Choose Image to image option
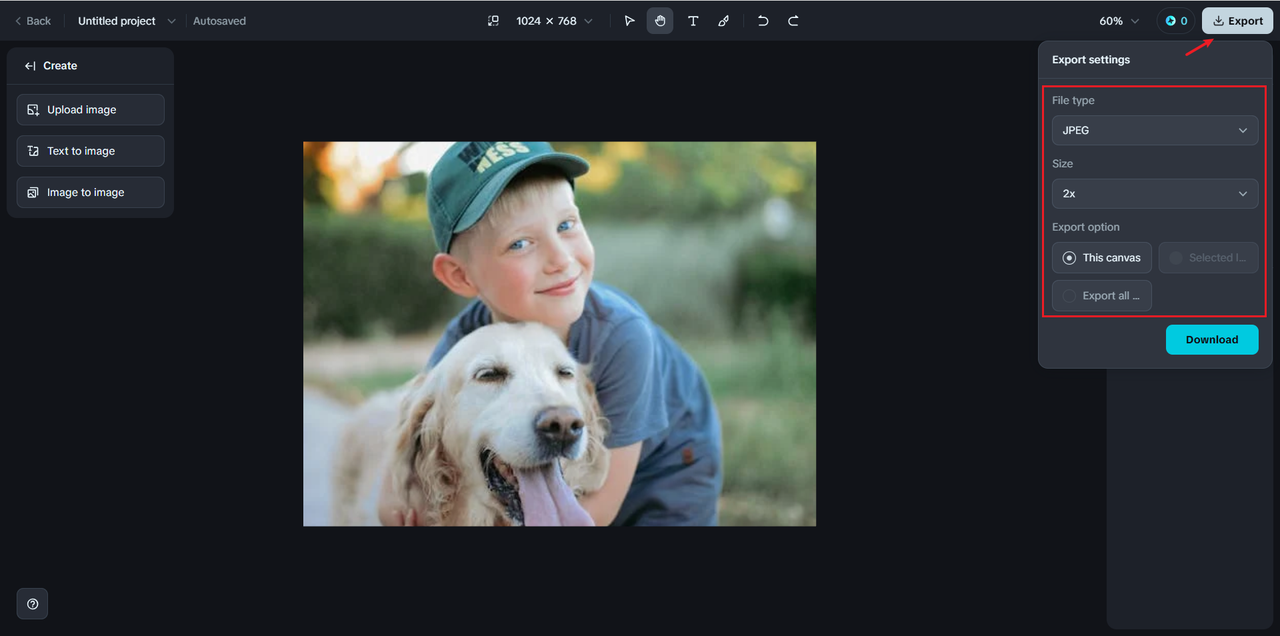This screenshot has height=636, width=1280. (90, 193)
